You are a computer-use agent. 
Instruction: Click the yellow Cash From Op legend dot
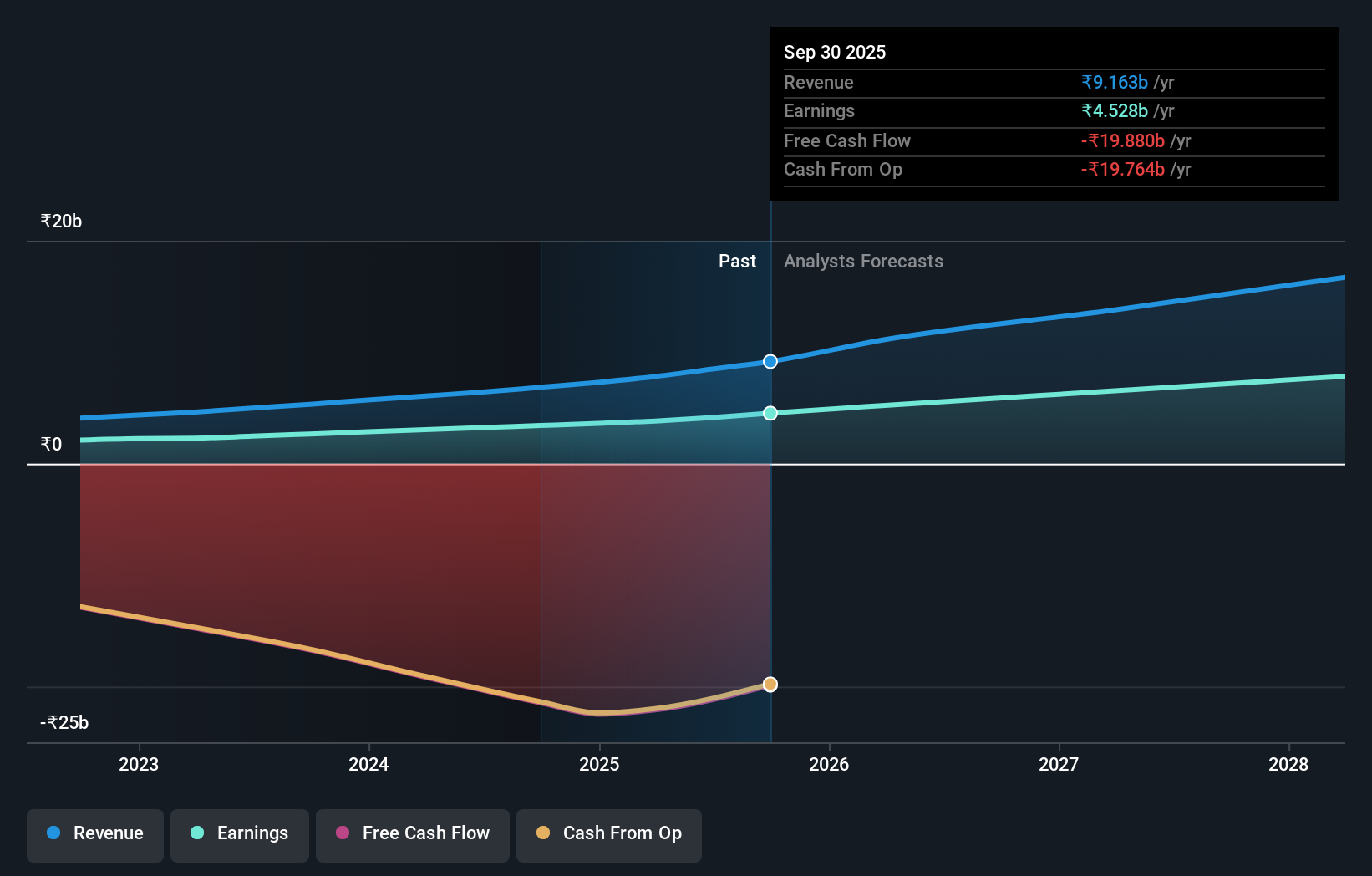(543, 833)
